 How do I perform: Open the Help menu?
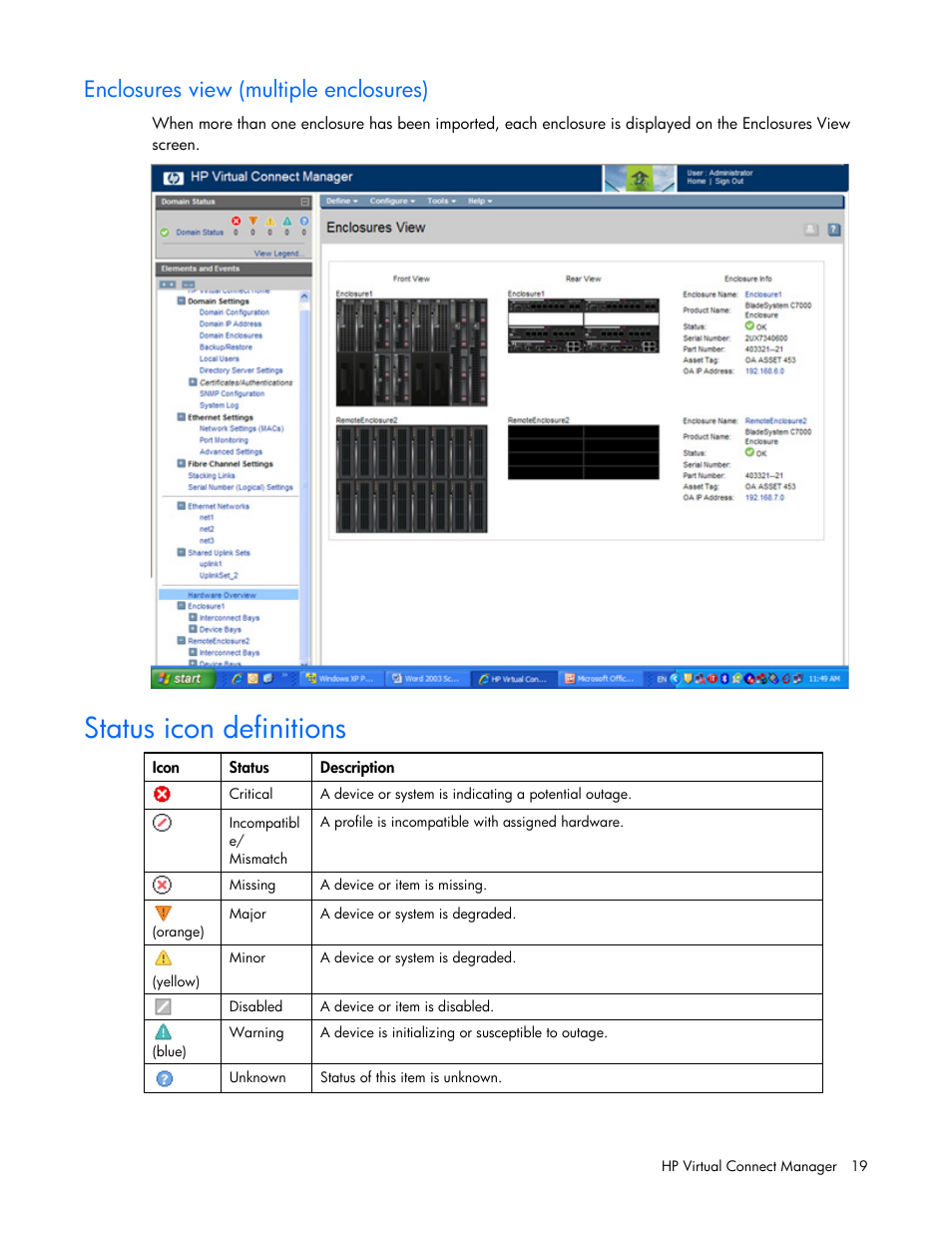480,202
